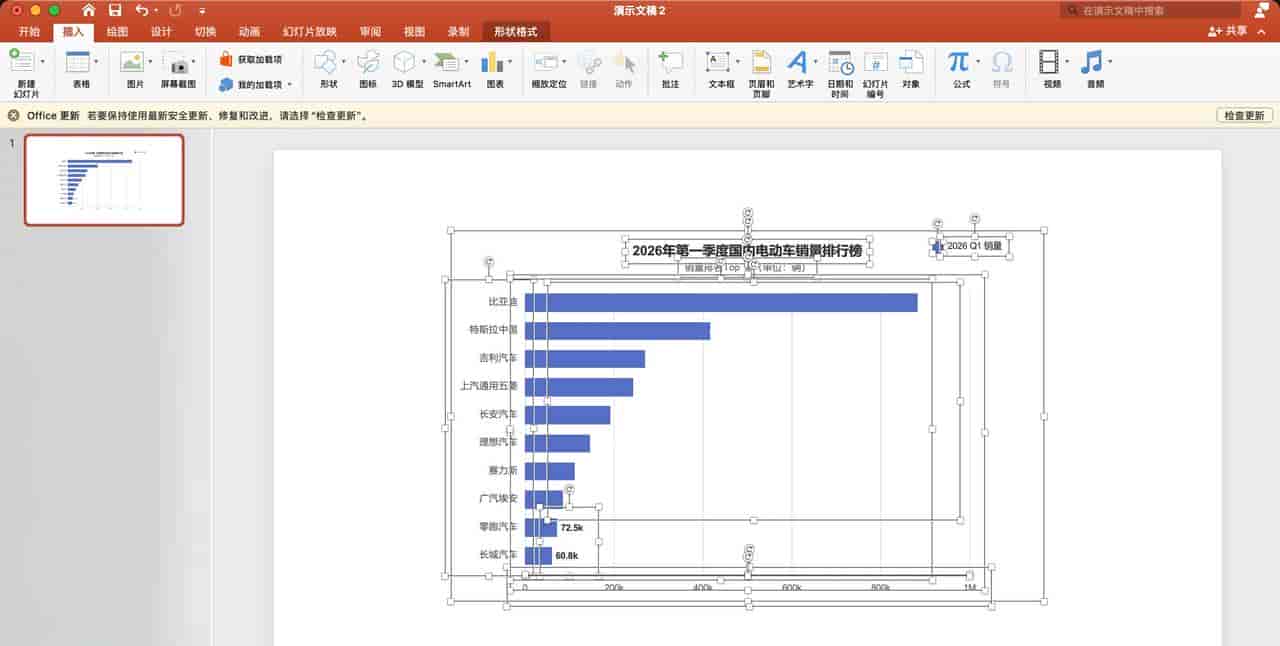Switch to the Animations (动画) tab
1280x646 pixels.
click(249, 32)
